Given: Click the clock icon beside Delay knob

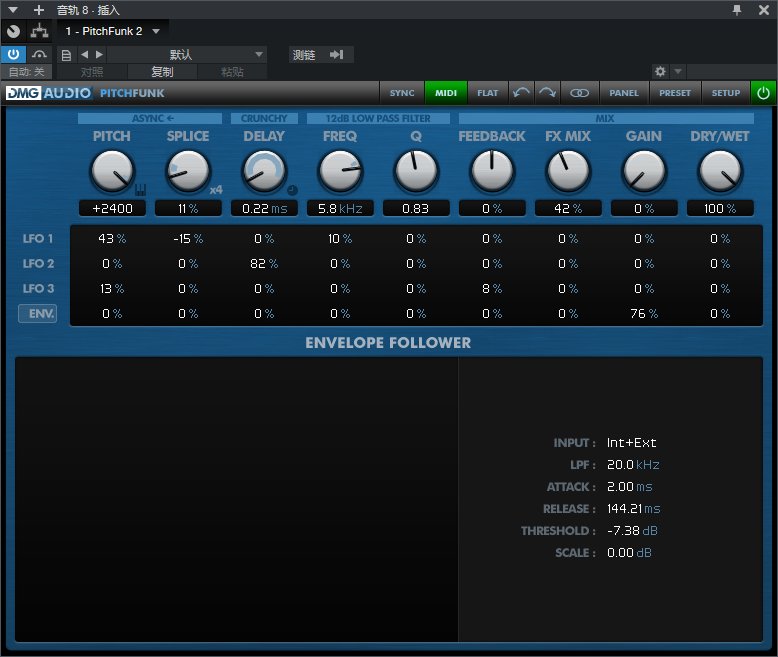Looking at the screenshot, I should (292, 190).
